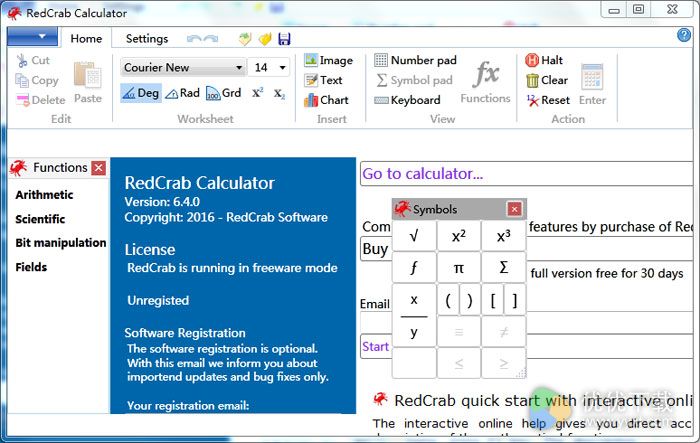The width and height of the screenshot is (700, 443).
Task: Select Arithmetic in Functions list
Action: coord(44,195)
